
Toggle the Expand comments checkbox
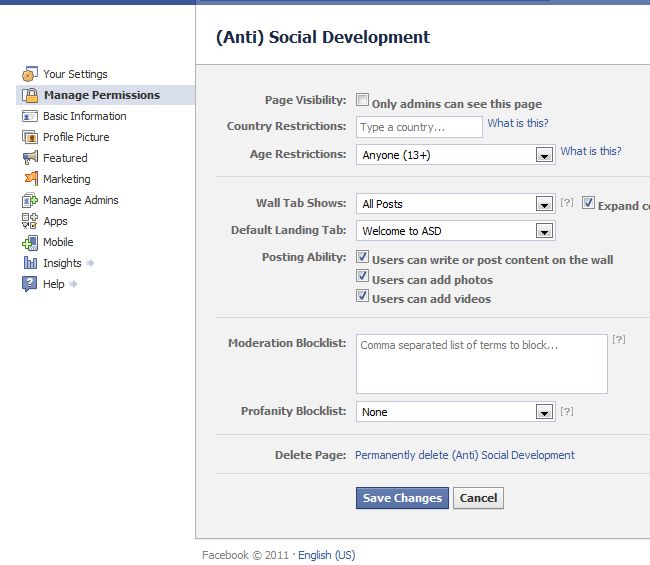(588, 202)
